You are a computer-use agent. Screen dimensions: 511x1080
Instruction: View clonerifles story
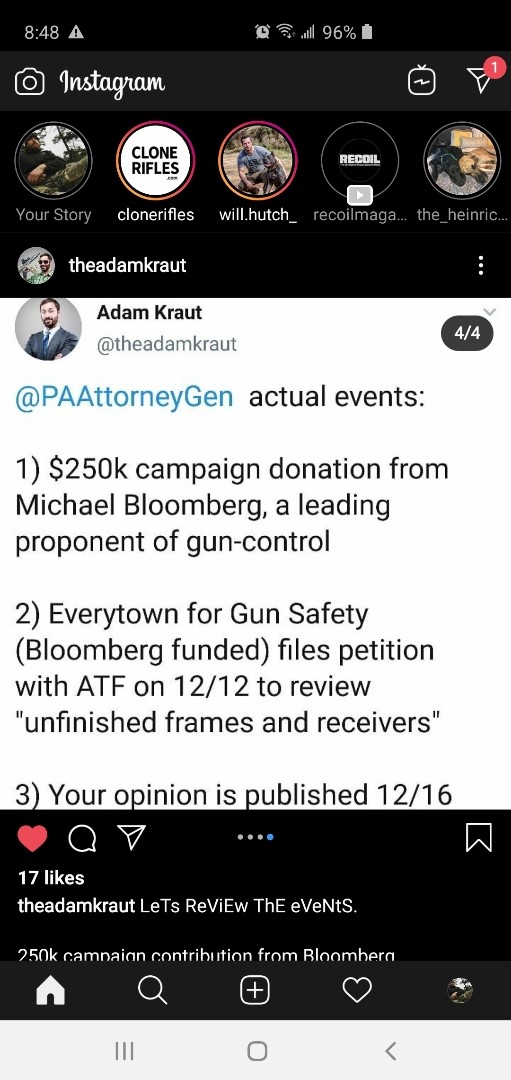[156, 161]
